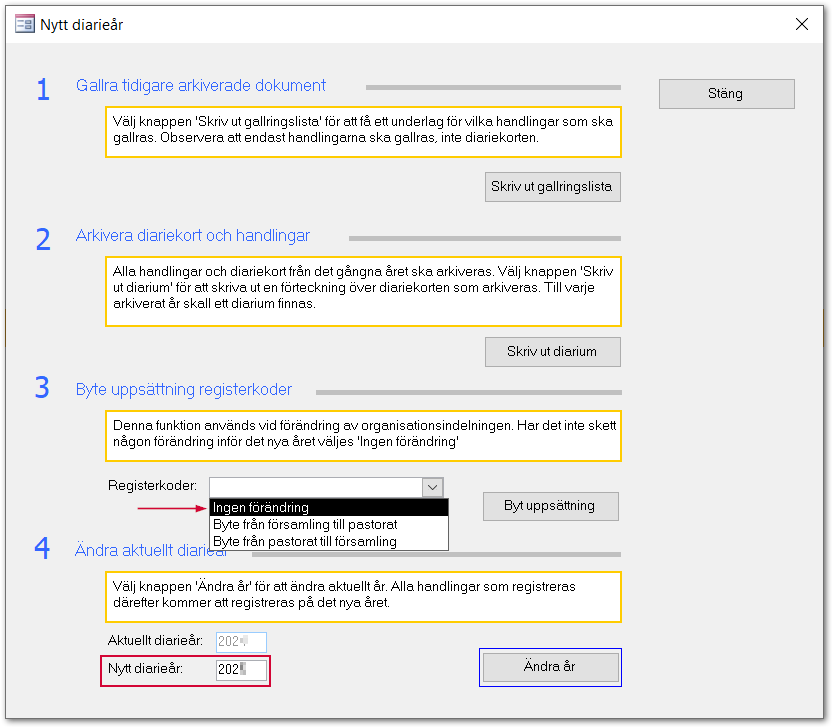833x728 pixels.
Task: Click the gallringslista instruction text box
Action: [363, 132]
